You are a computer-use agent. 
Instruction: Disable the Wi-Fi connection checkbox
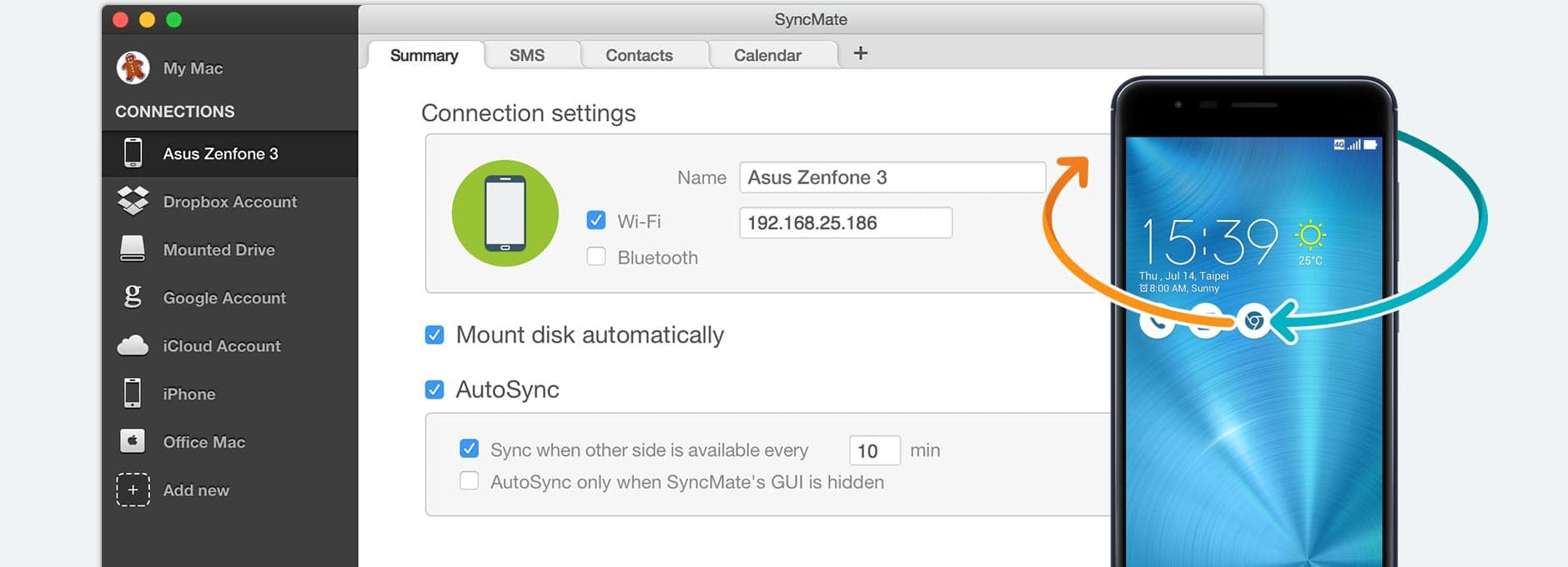[x=596, y=220]
